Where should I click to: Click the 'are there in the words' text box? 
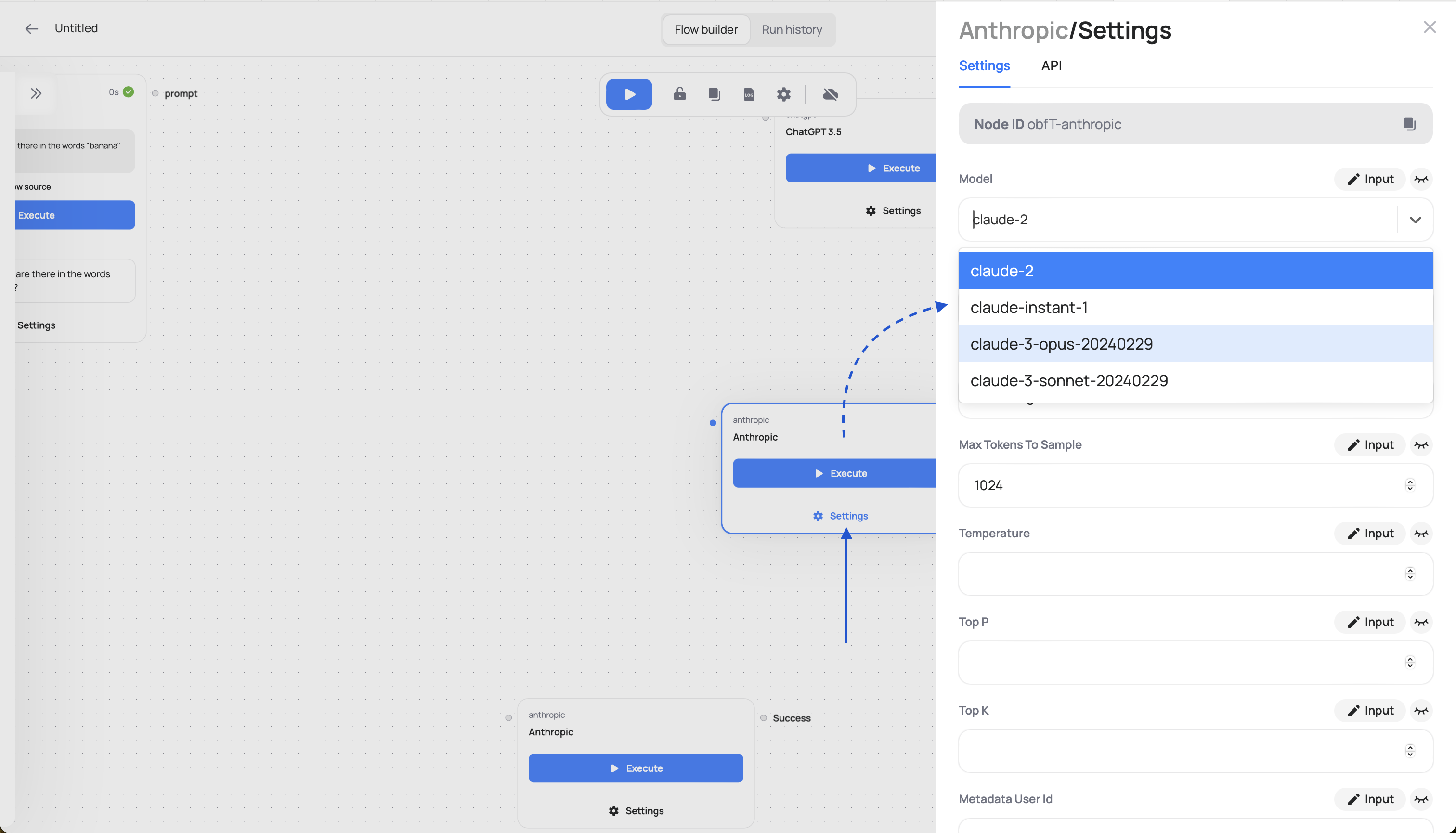[75, 280]
